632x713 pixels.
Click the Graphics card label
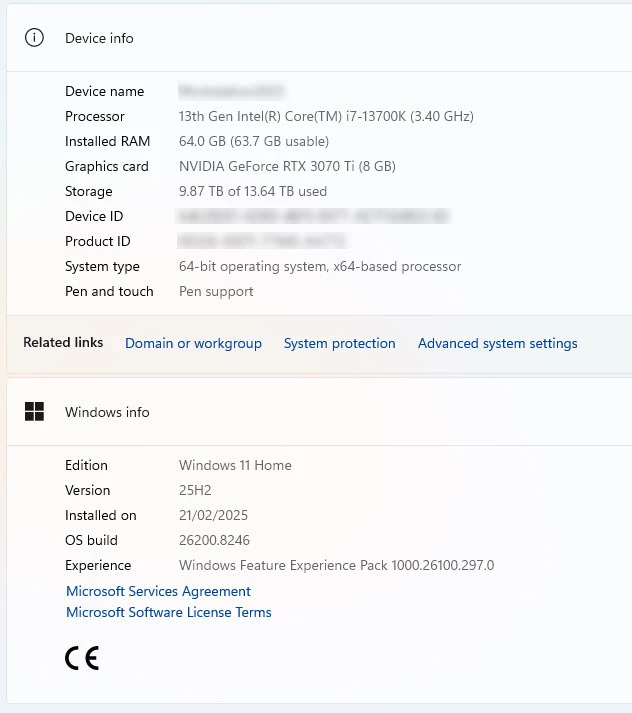click(107, 166)
